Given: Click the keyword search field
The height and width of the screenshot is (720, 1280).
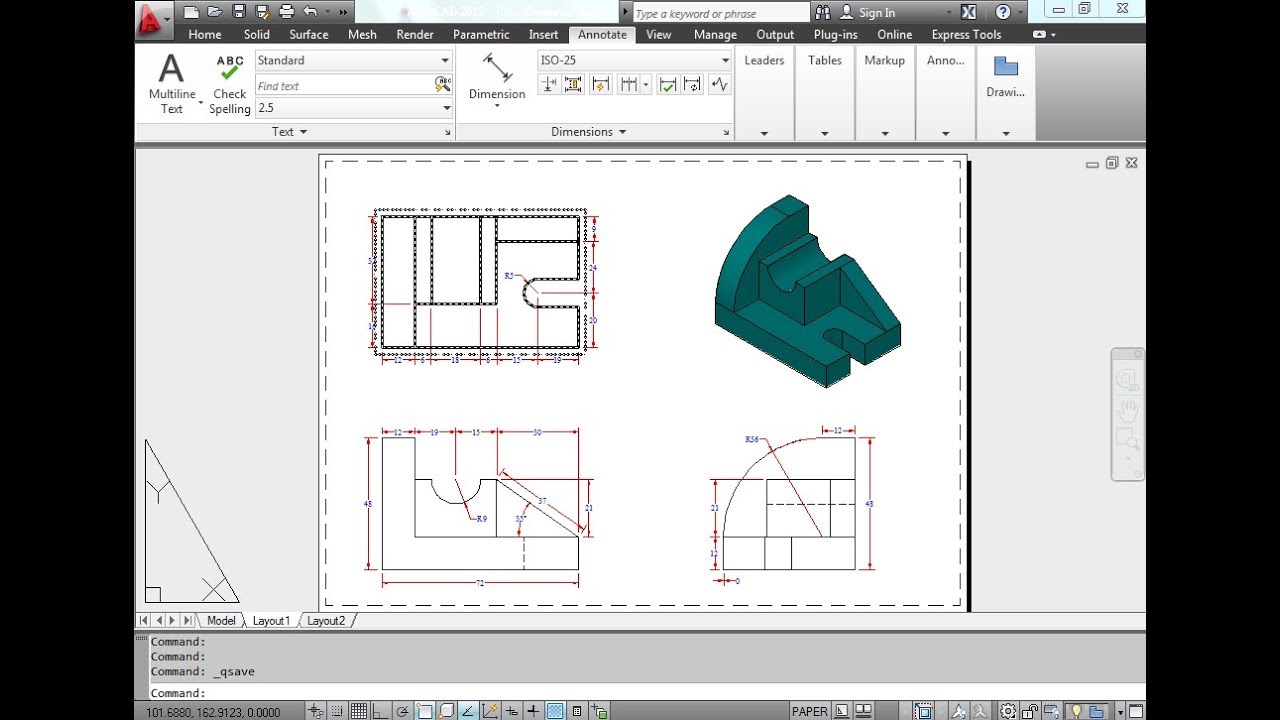Looking at the screenshot, I should 721,13.
